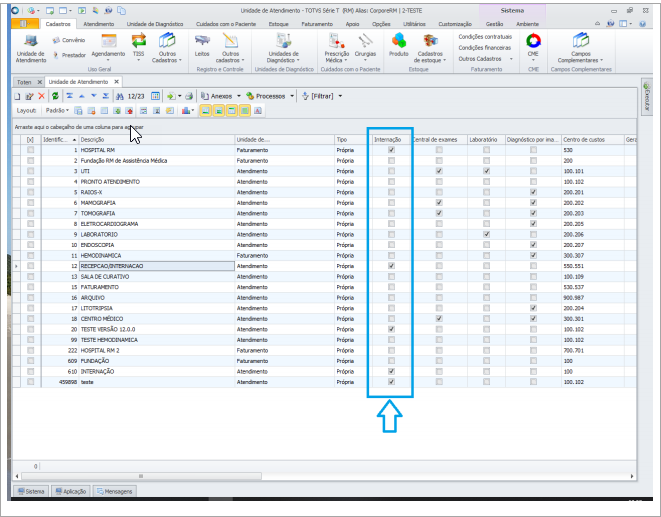Click the CME ribbon icon
This screenshot has width=661, height=517.
click(533, 47)
